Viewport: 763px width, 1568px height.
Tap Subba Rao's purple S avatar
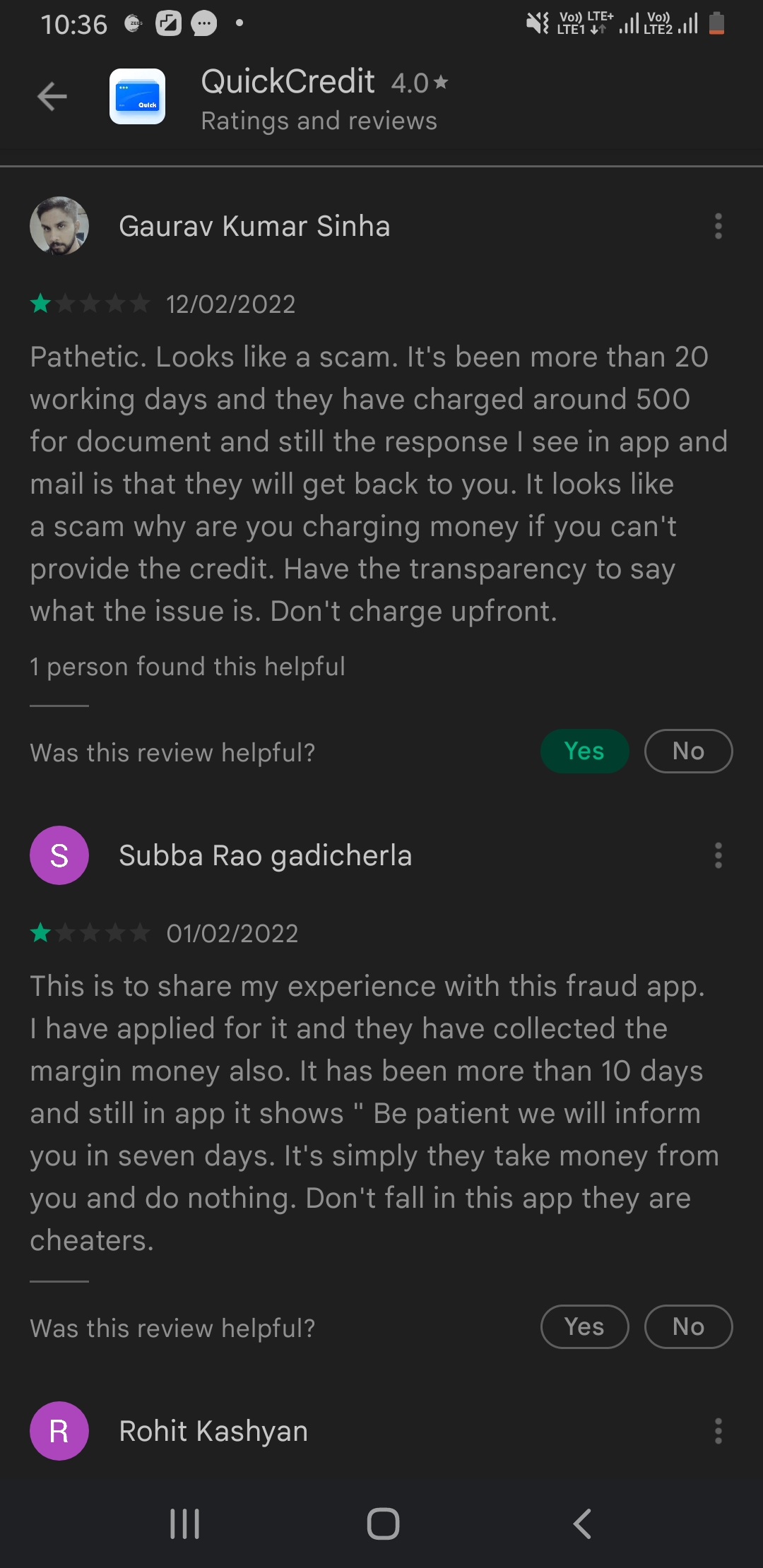point(59,855)
